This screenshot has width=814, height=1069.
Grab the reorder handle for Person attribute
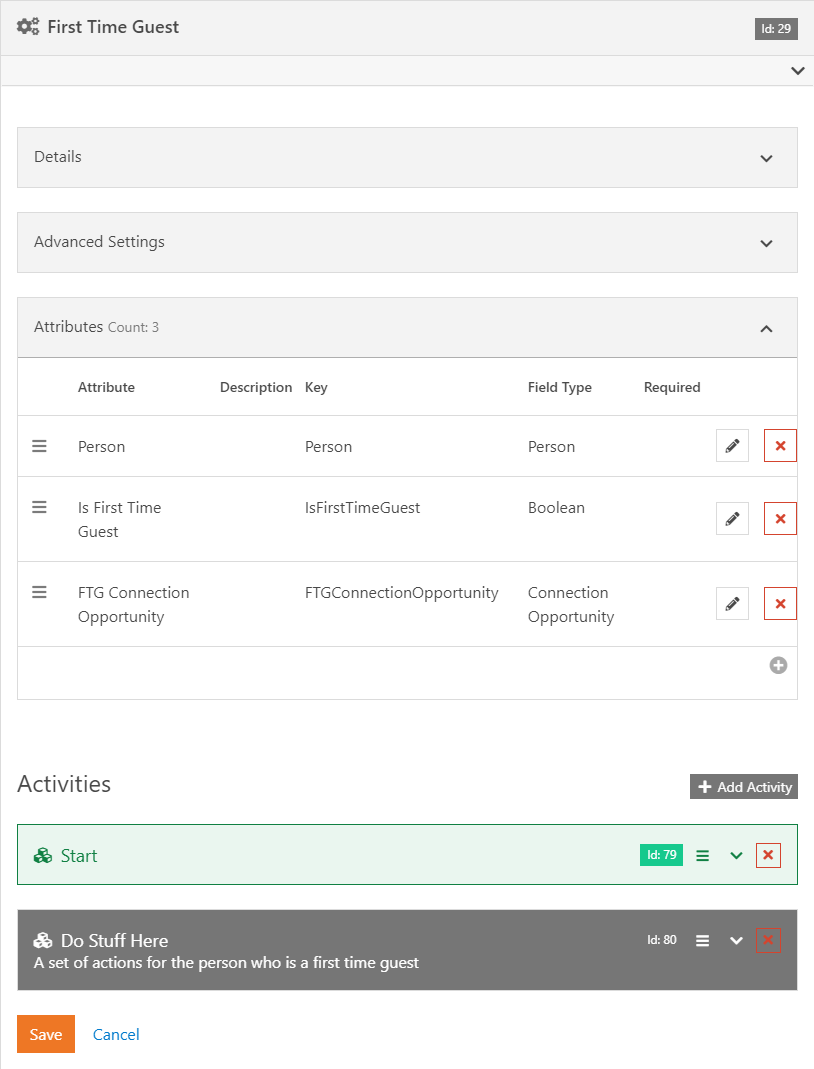click(x=40, y=446)
